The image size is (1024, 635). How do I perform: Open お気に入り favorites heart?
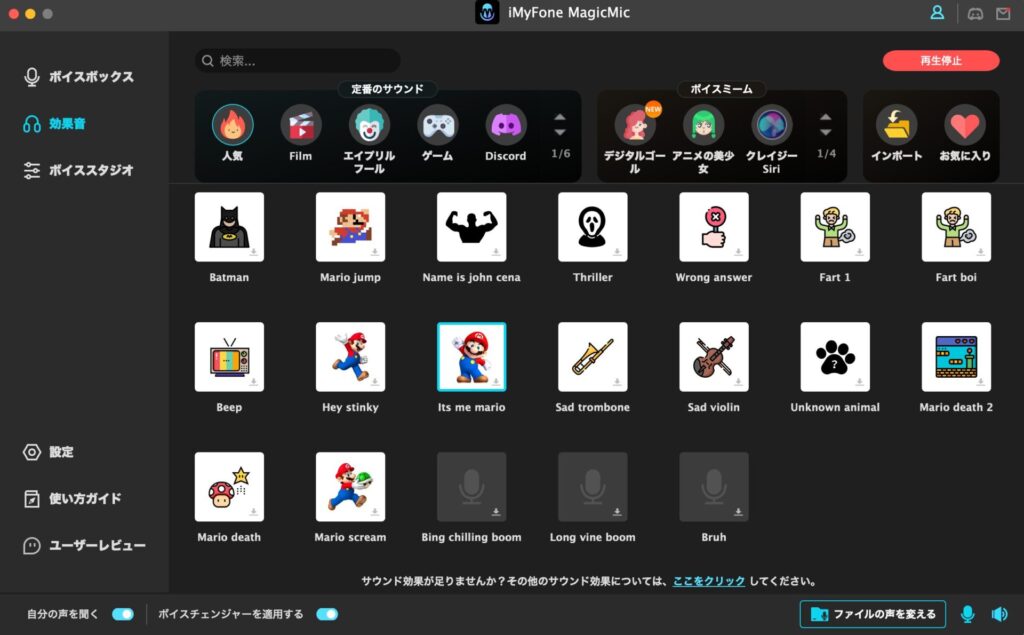click(x=965, y=125)
